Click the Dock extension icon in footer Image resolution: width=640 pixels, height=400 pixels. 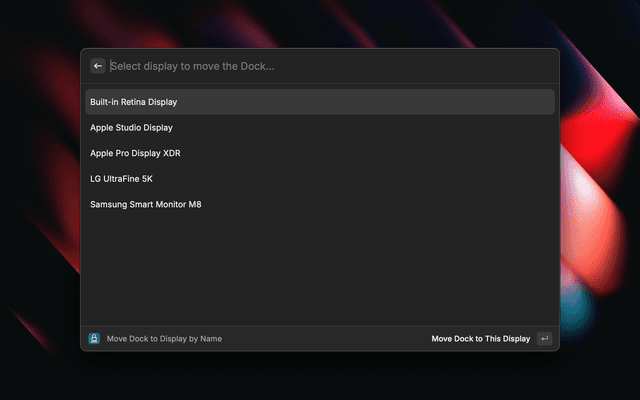point(94,339)
